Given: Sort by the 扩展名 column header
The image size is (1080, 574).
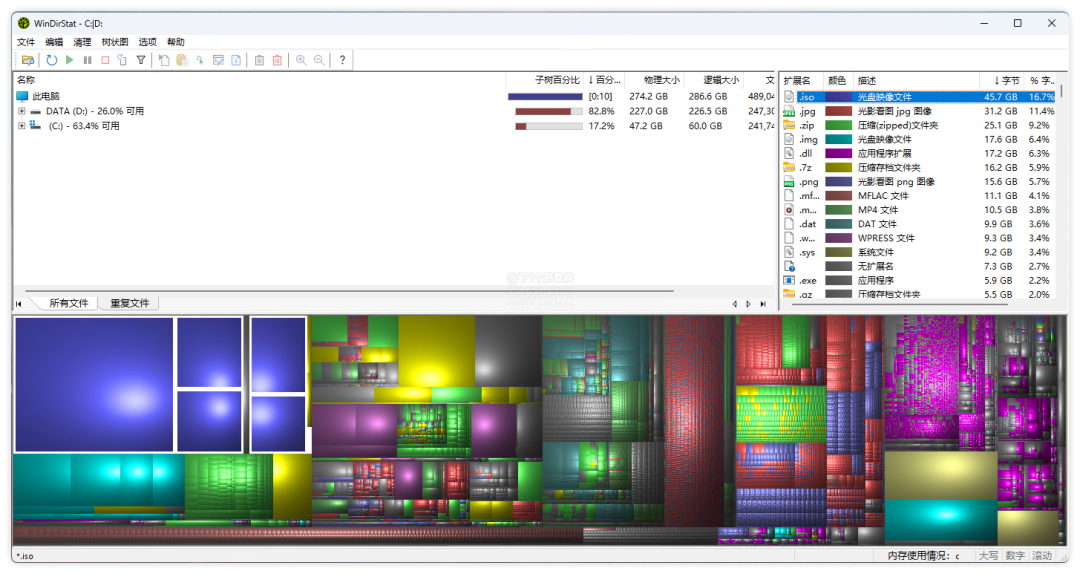Looking at the screenshot, I should [x=802, y=81].
